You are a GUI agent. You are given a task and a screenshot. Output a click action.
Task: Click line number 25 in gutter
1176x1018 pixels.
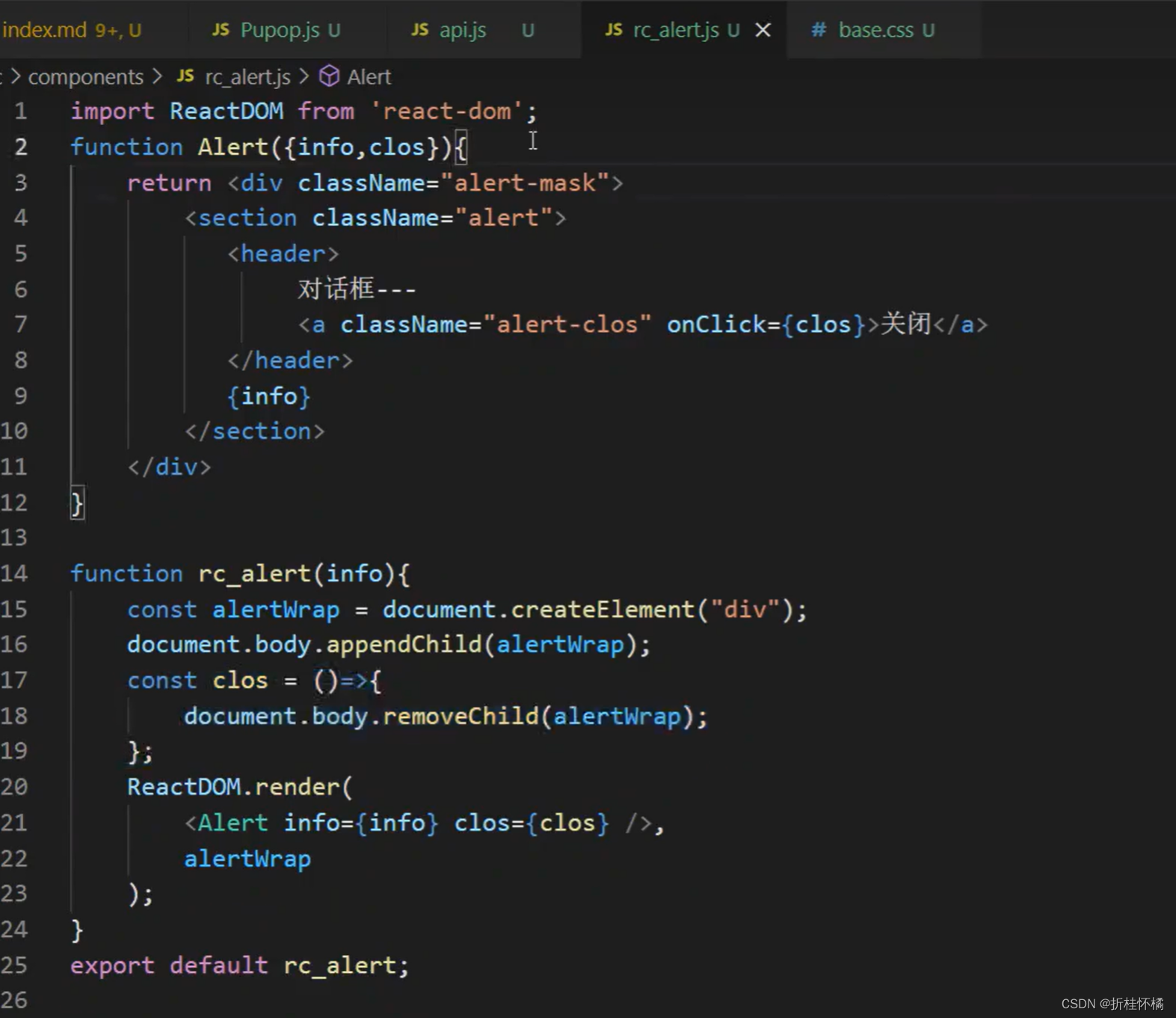[x=14, y=966]
